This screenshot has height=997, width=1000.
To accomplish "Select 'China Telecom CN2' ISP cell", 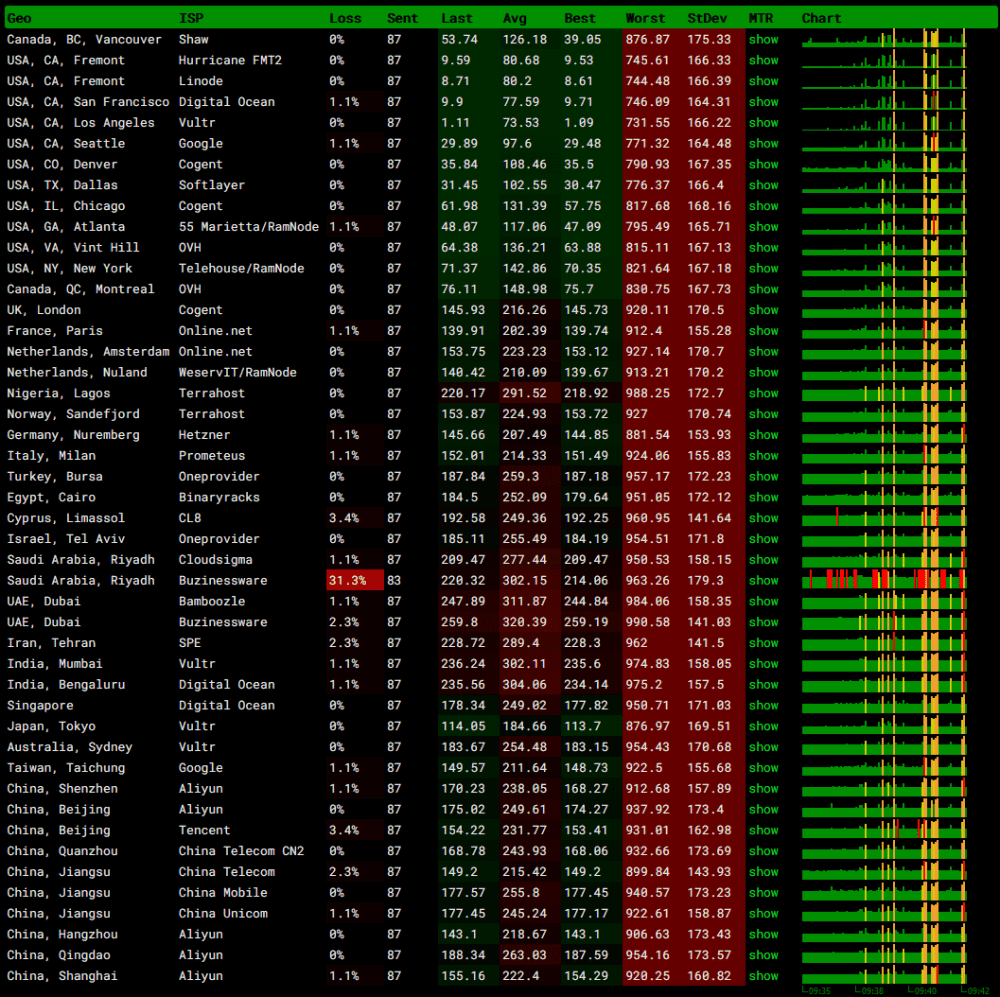I will 241,851.
